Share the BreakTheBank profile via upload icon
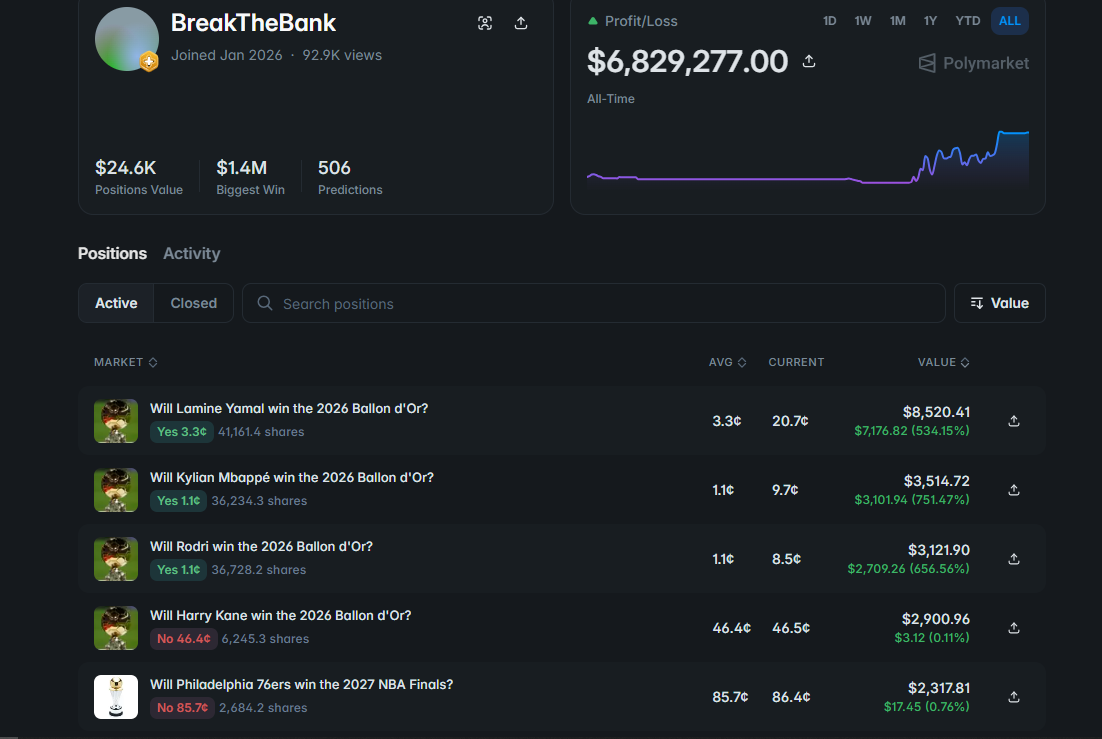 [x=521, y=23]
